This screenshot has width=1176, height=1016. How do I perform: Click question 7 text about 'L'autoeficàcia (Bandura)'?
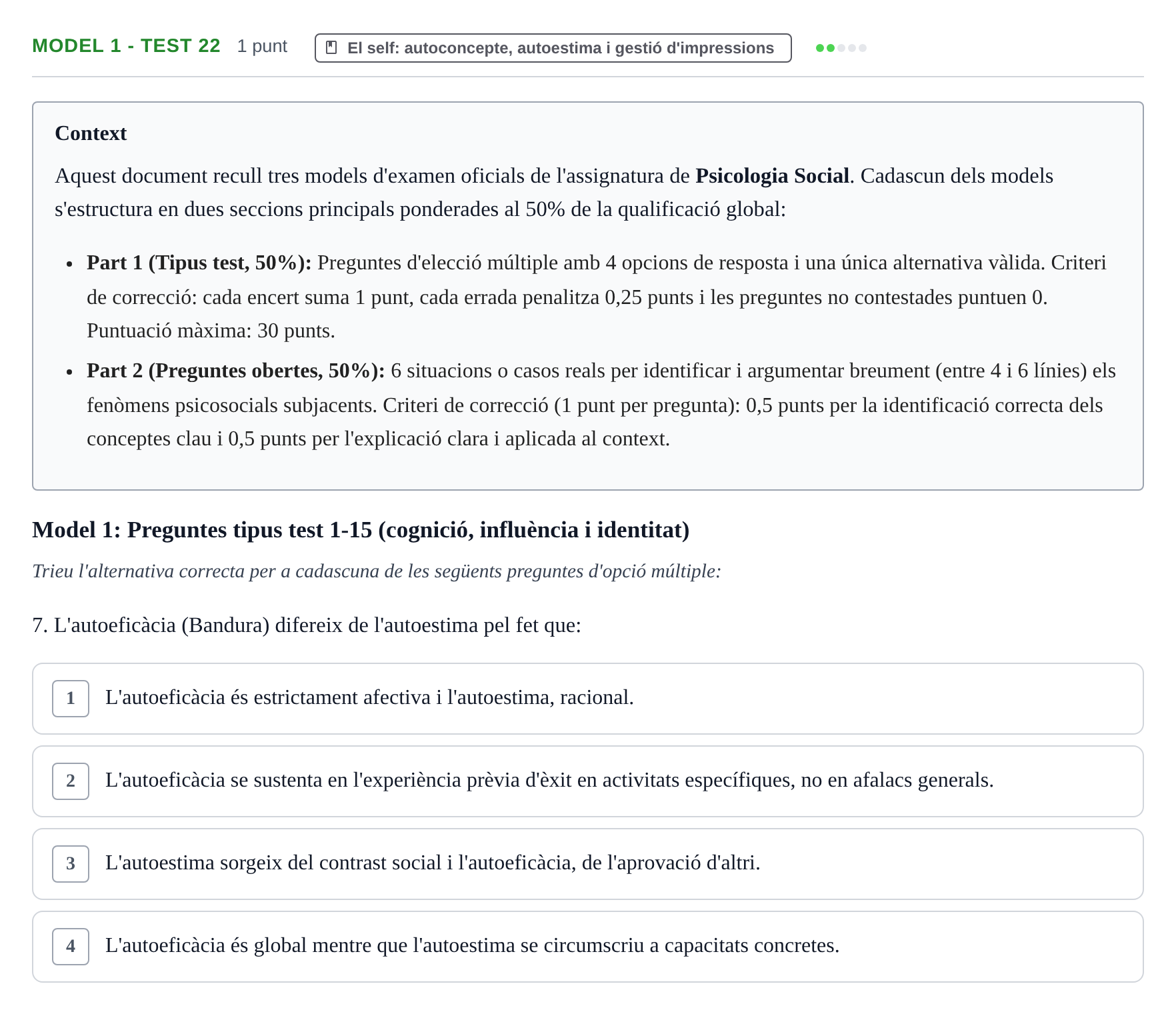click(307, 625)
